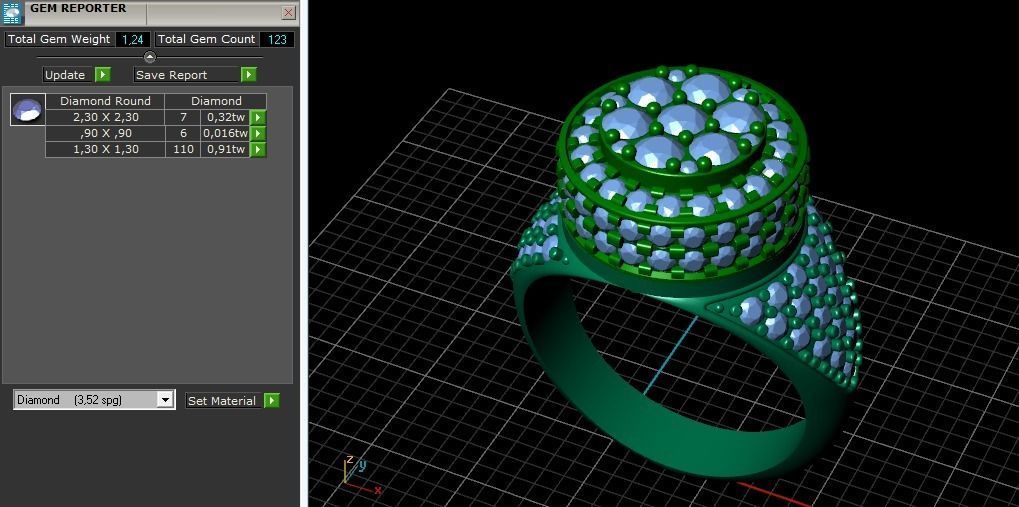Select the Diamond Round column header

(x=105, y=101)
